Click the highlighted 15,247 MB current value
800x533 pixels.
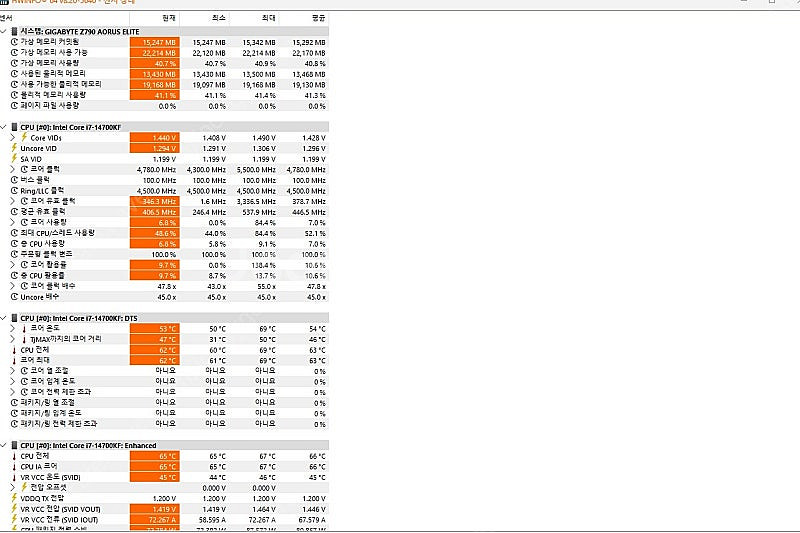(x=155, y=42)
